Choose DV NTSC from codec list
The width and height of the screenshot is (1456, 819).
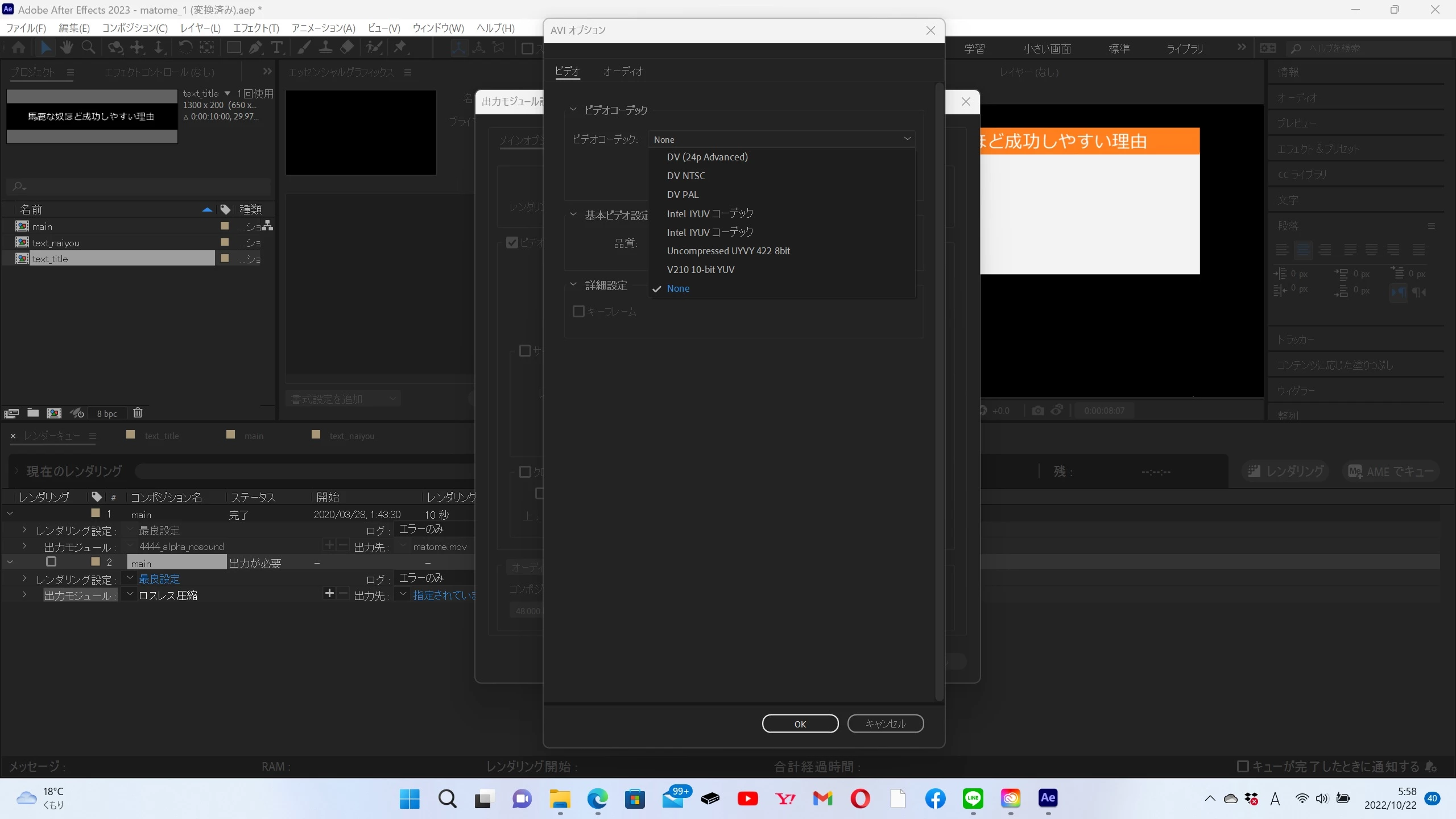coord(686,176)
